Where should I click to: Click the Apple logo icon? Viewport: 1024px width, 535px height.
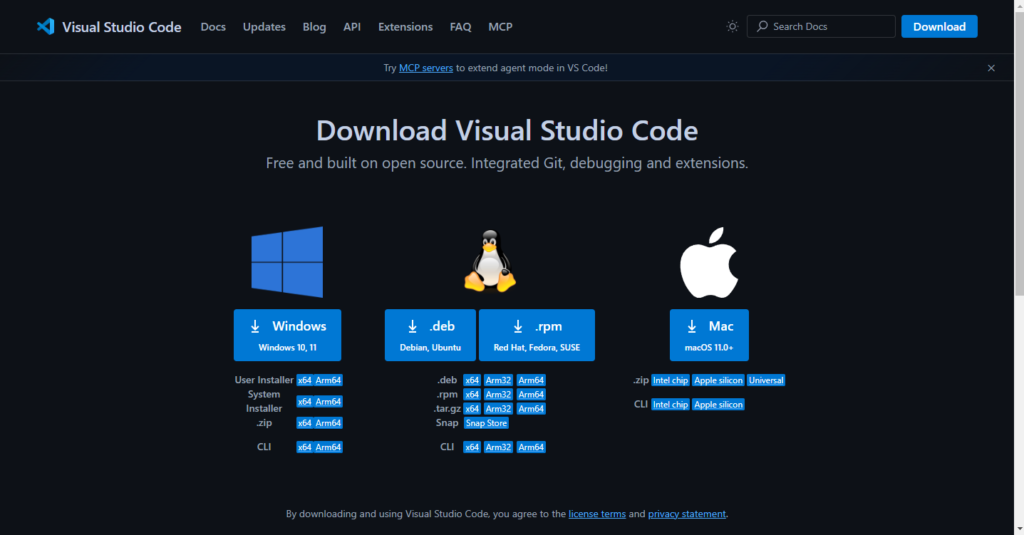[708, 262]
